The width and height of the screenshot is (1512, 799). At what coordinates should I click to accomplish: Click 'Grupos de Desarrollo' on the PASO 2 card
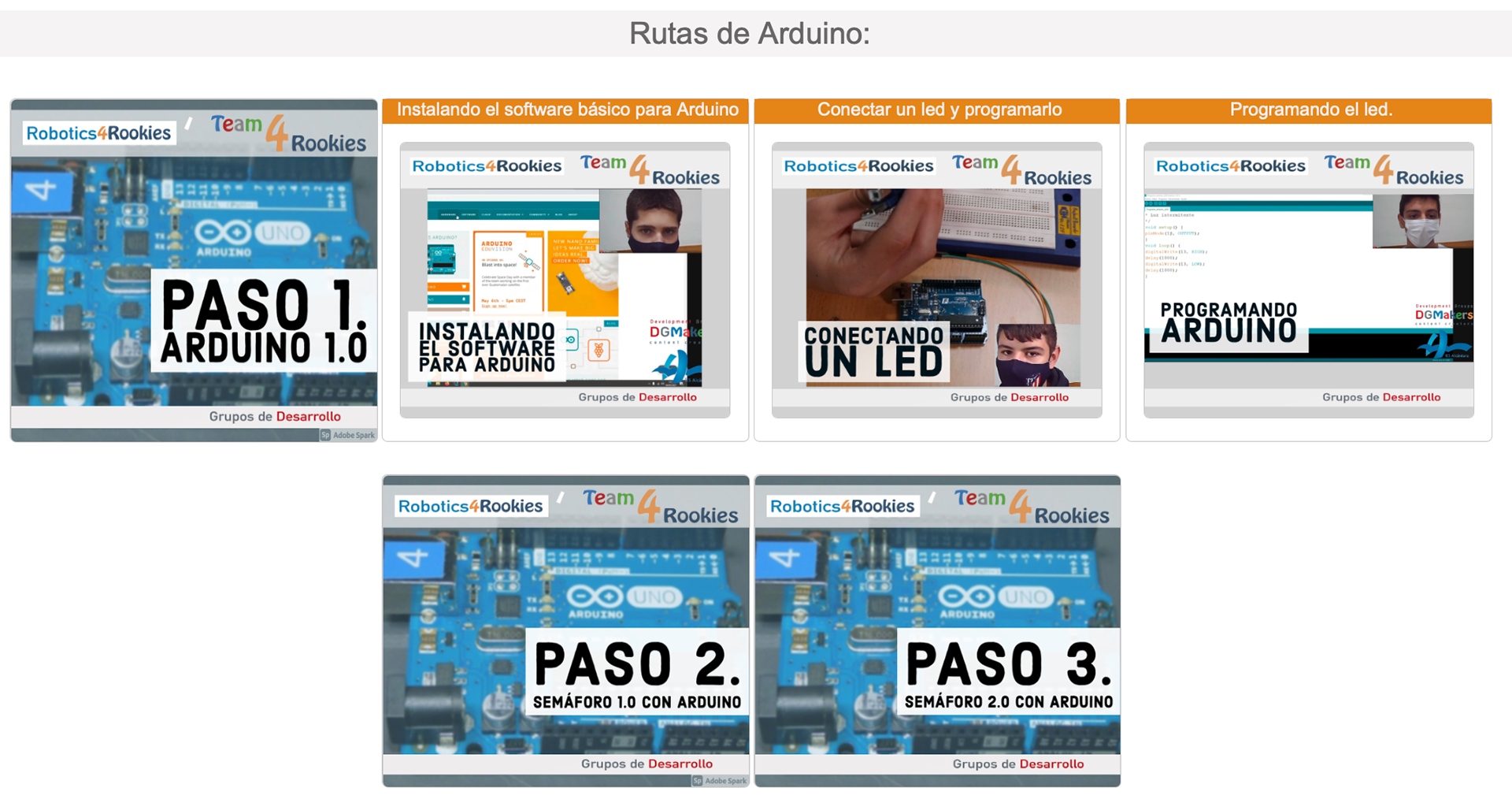[x=647, y=764]
